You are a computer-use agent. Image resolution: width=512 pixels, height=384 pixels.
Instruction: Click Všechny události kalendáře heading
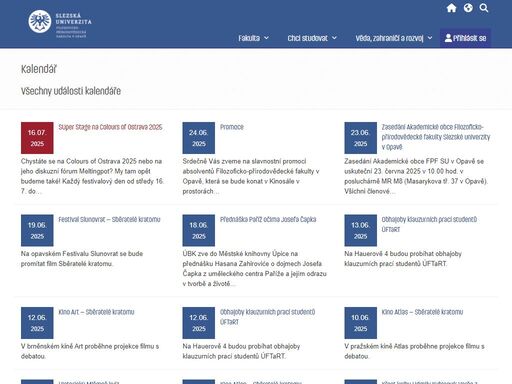71,91
